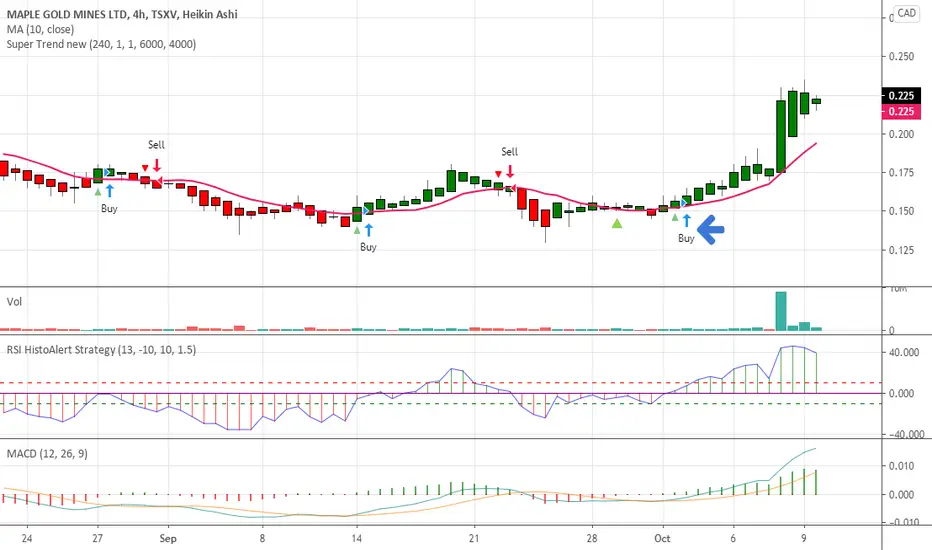The image size is (932, 550).
Task: Click the 28 date label on time axis
Action: coord(591,539)
